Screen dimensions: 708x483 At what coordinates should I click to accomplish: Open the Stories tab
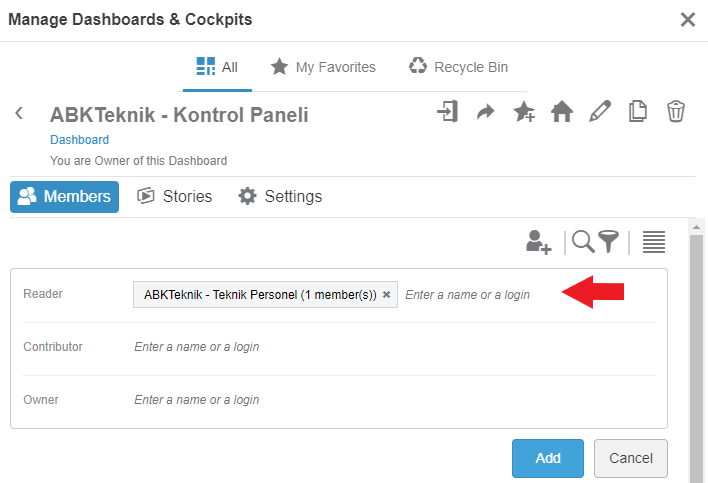(x=175, y=197)
